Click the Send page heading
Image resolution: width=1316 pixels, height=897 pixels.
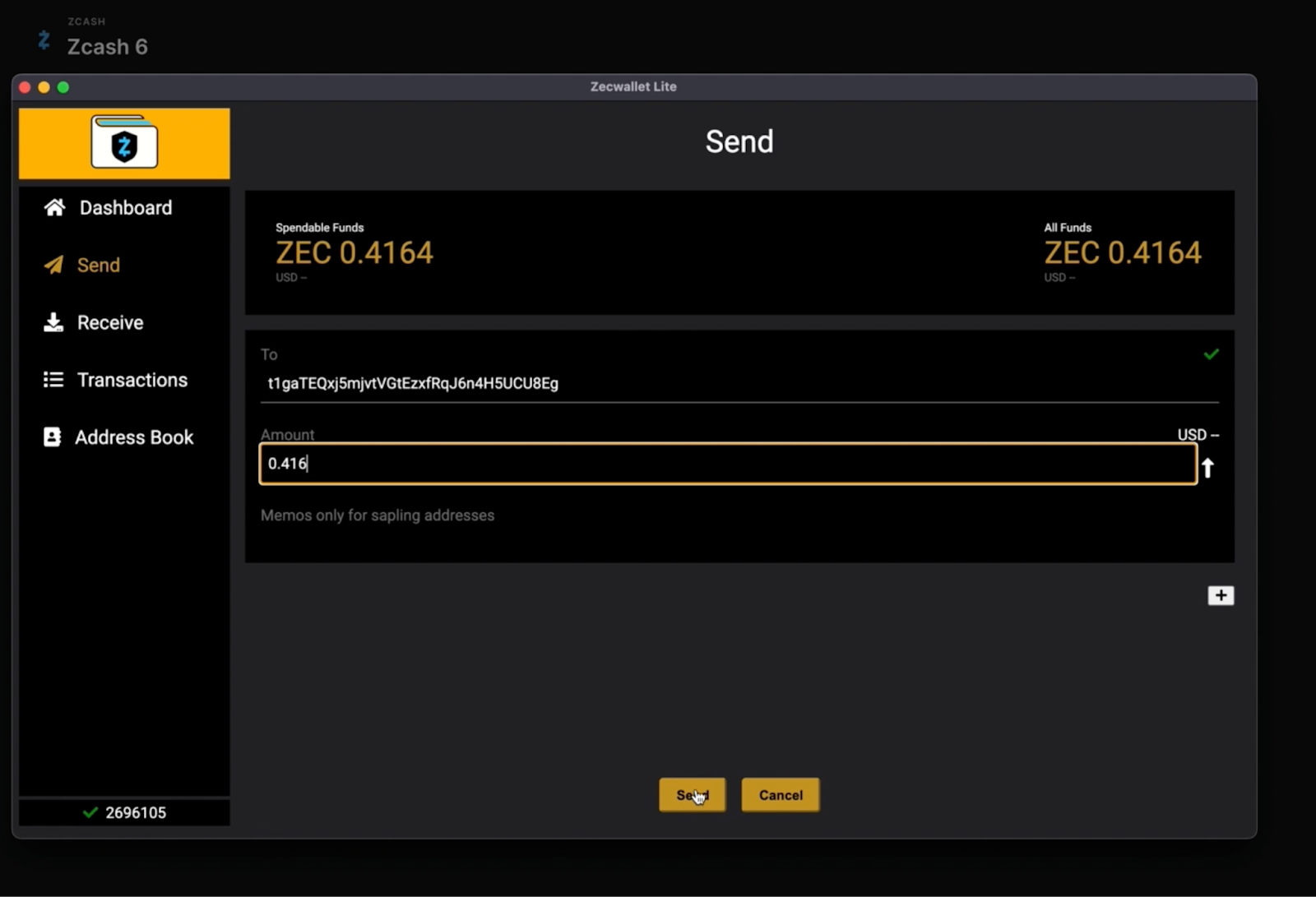click(x=739, y=141)
